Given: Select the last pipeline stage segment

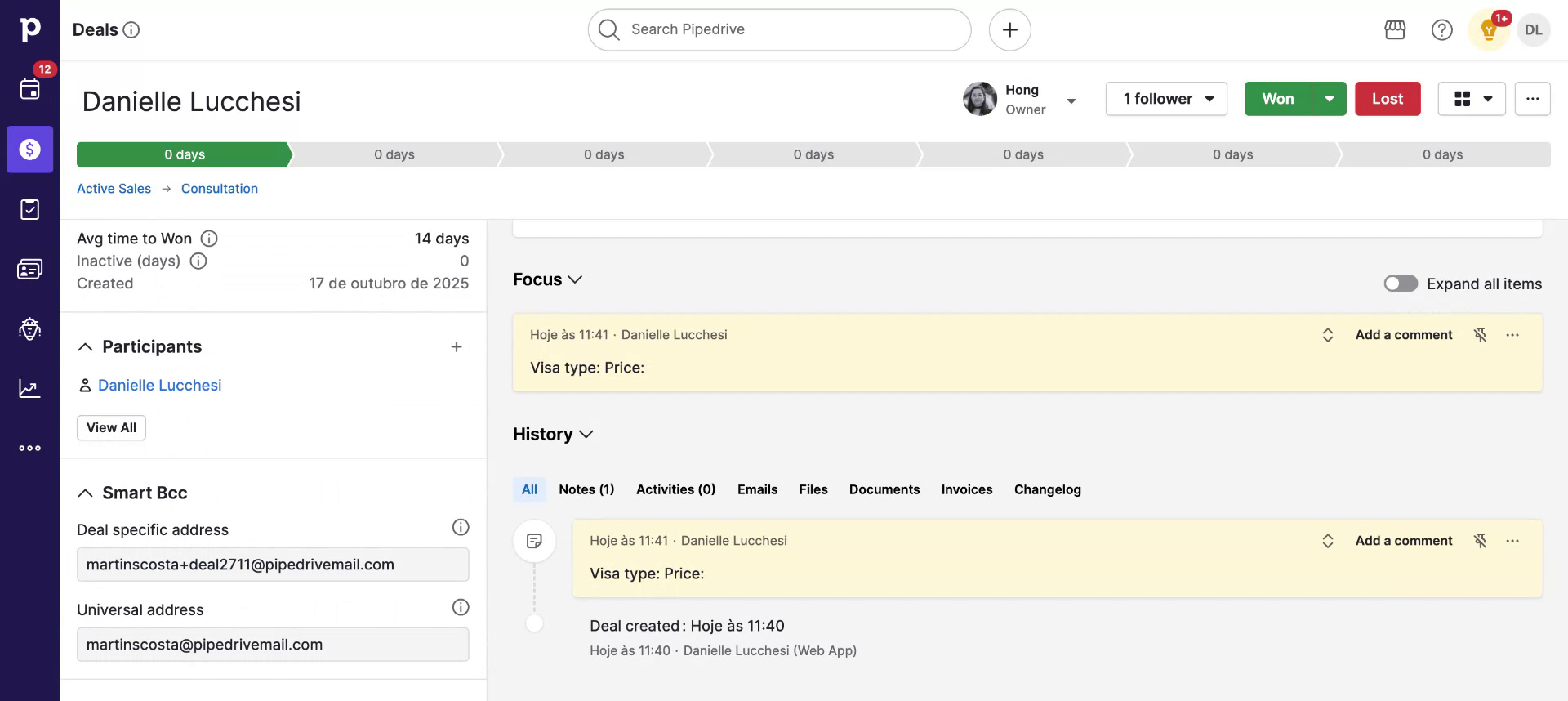Looking at the screenshot, I should point(1443,154).
